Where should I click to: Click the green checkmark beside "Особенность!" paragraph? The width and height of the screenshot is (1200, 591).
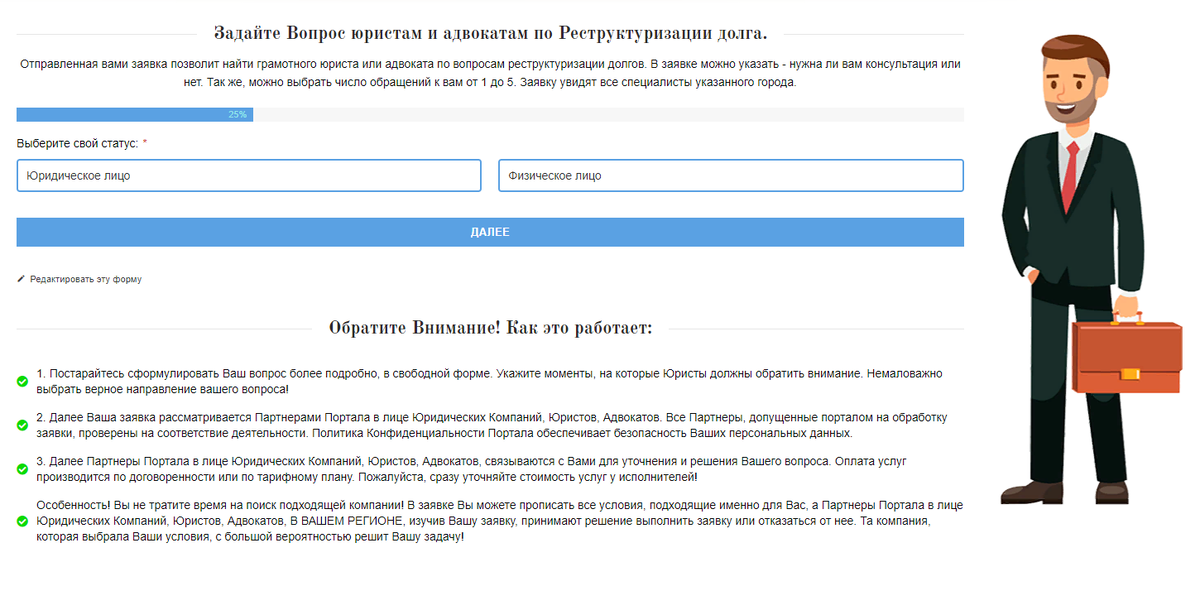(x=22, y=521)
